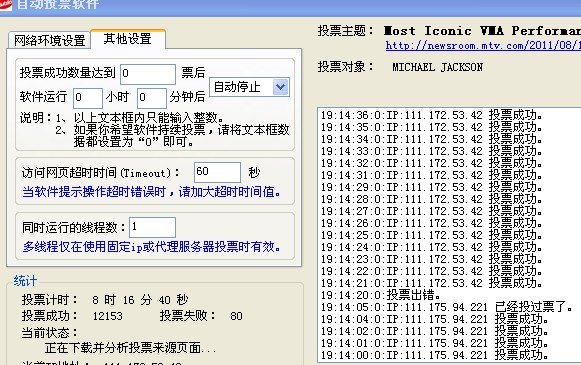
Task: Open the 自动停止 dropdown
Action: click(x=249, y=87)
